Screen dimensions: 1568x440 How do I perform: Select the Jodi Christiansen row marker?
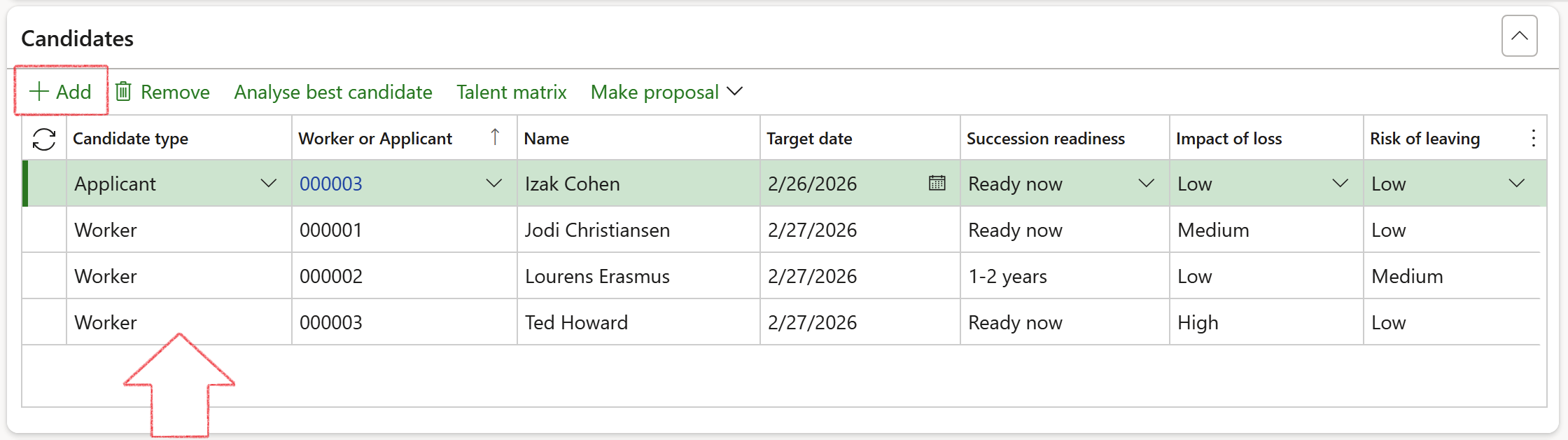(44, 230)
